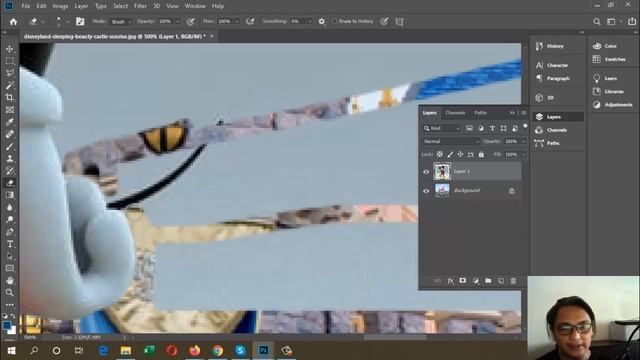Toggle lock transparent pixels

pos(440,154)
